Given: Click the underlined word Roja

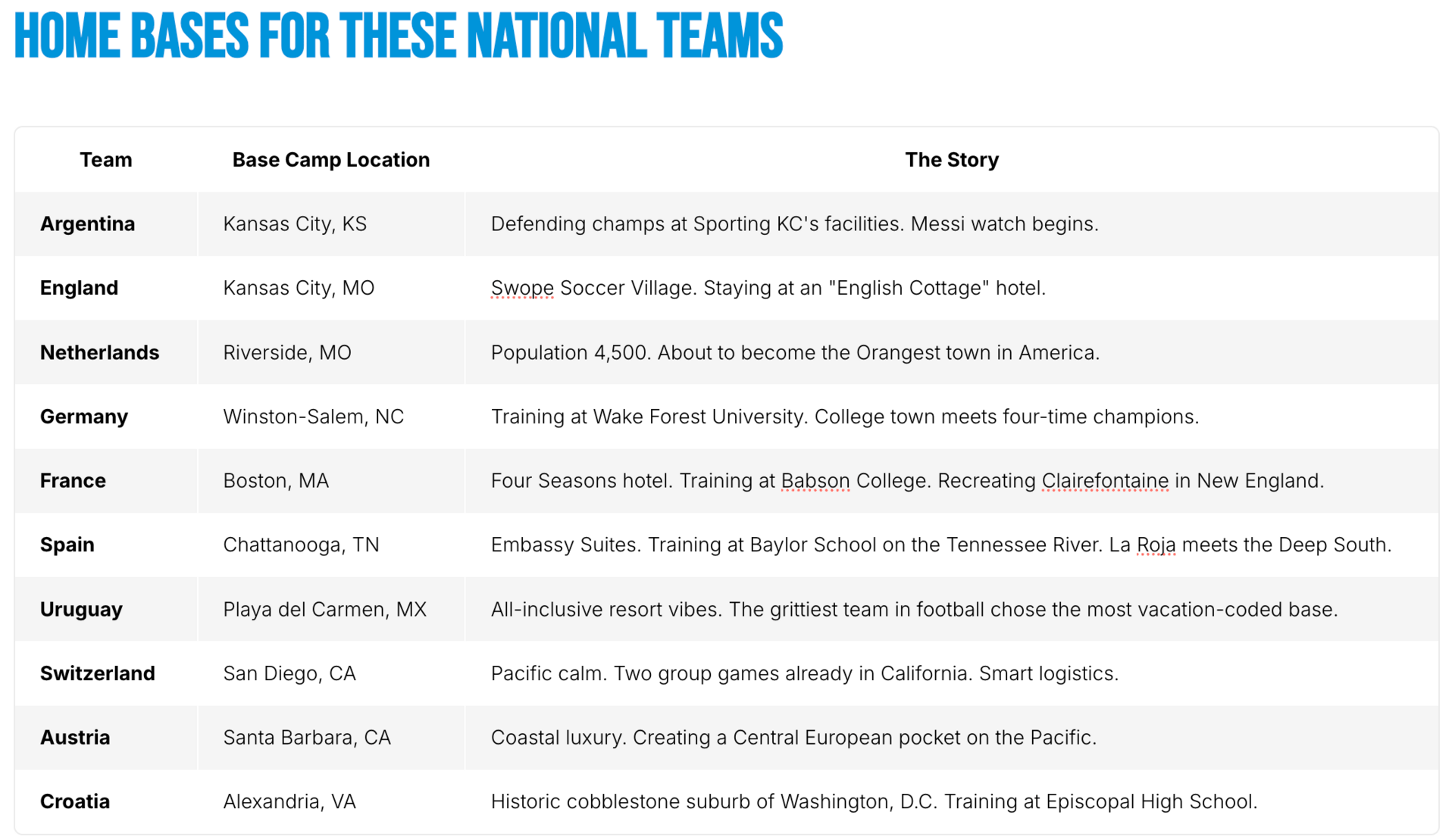Looking at the screenshot, I should (1156, 545).
